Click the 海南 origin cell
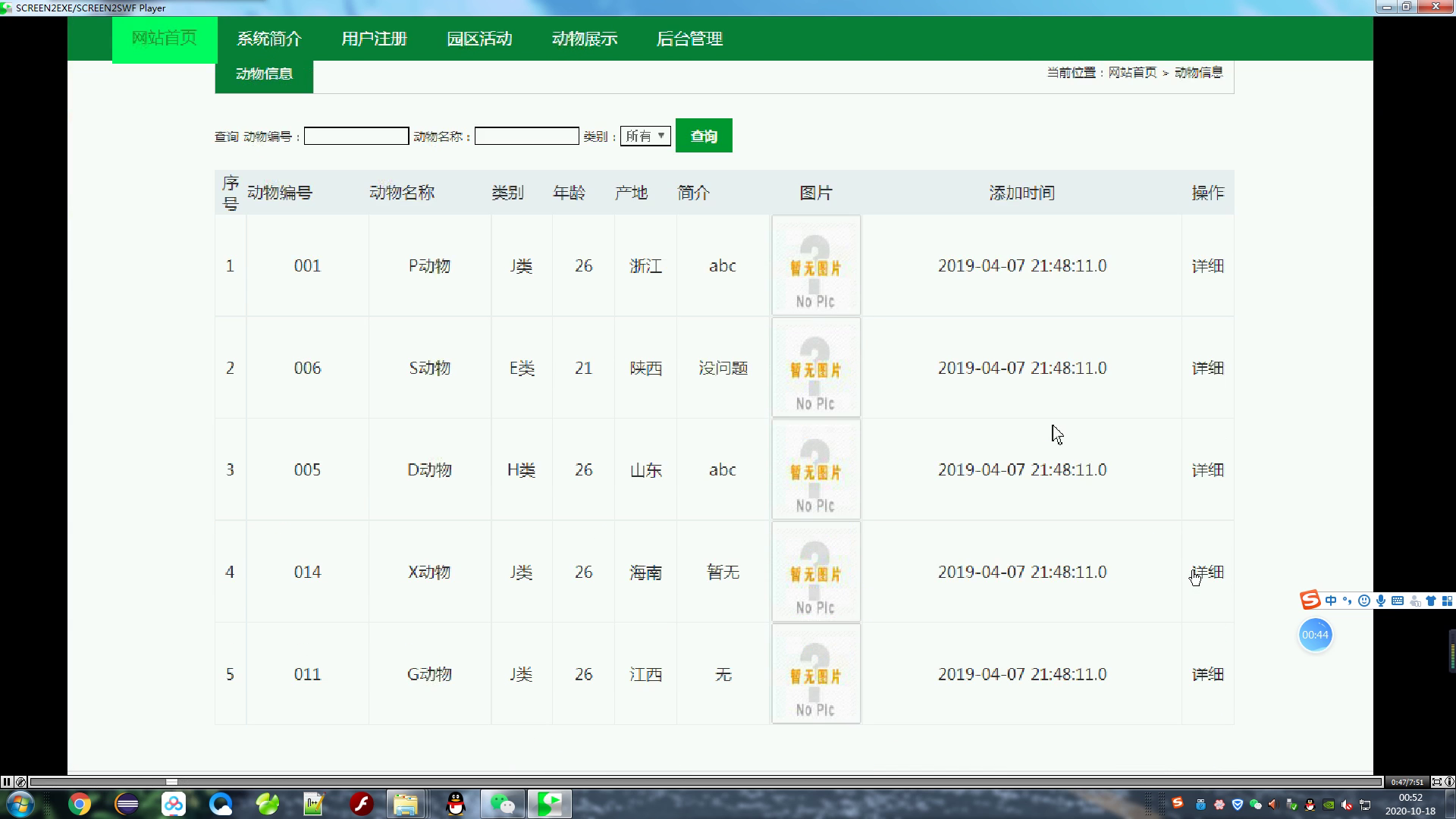The width and height of the screenshot is (1456, 819). pos(646,573)
